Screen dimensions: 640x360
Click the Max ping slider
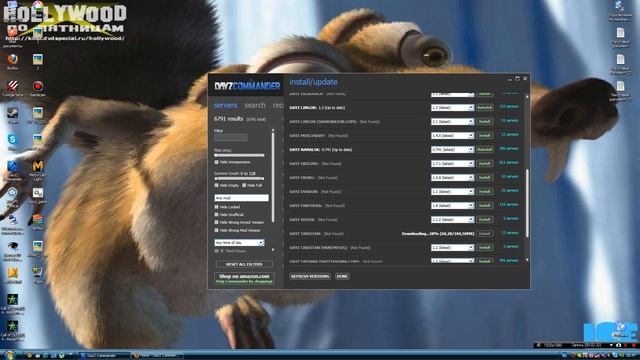point(239,156)
